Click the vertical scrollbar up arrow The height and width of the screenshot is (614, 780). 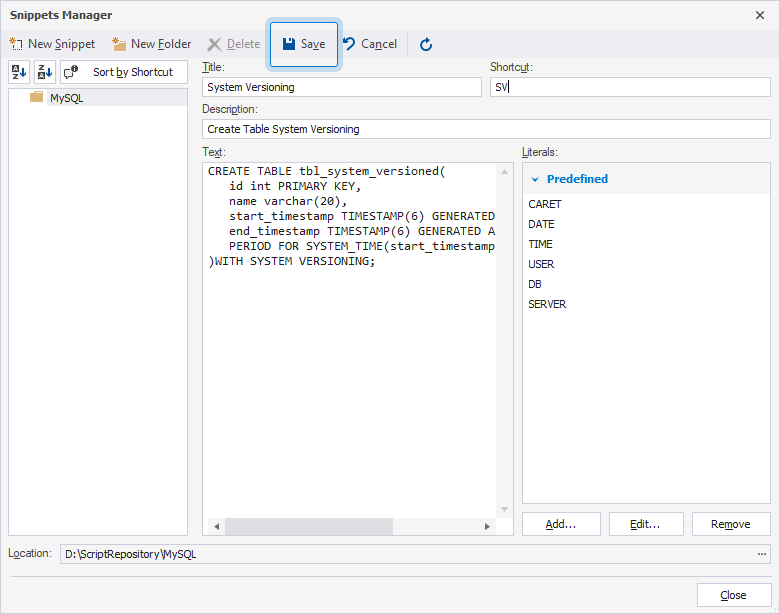[x=504, y=172]
